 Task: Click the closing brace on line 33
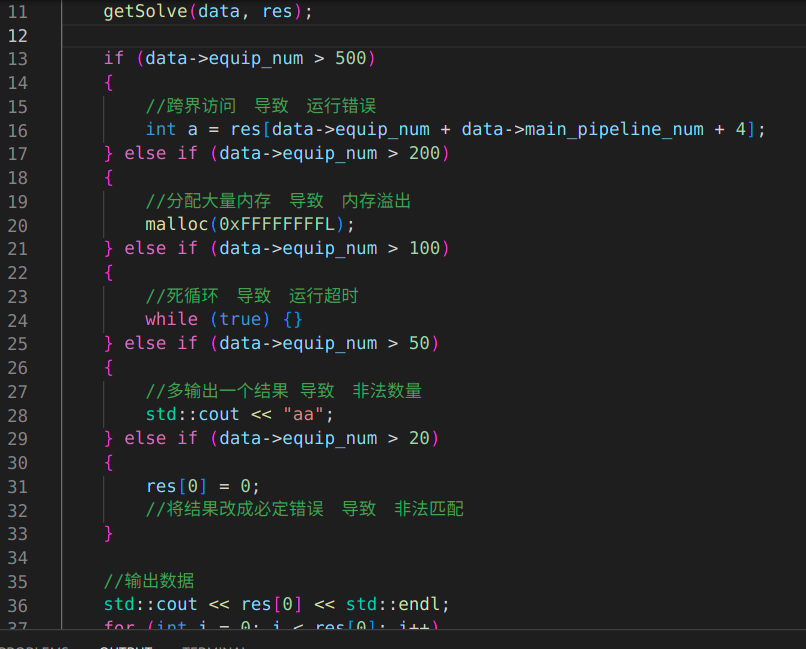tap(109, 534)
